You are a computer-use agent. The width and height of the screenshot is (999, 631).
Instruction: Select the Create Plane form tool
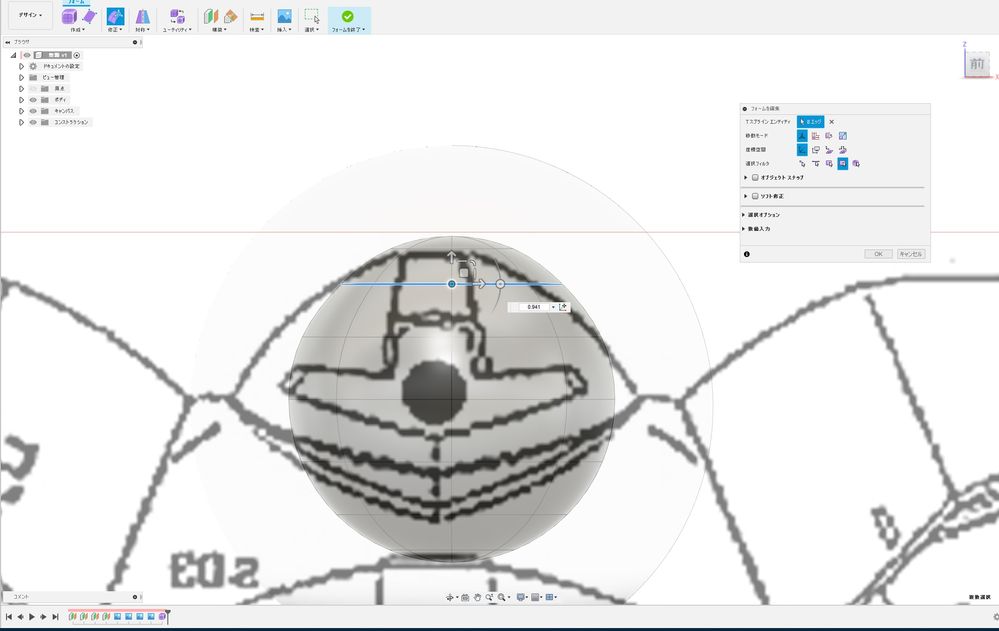(89, 17)
